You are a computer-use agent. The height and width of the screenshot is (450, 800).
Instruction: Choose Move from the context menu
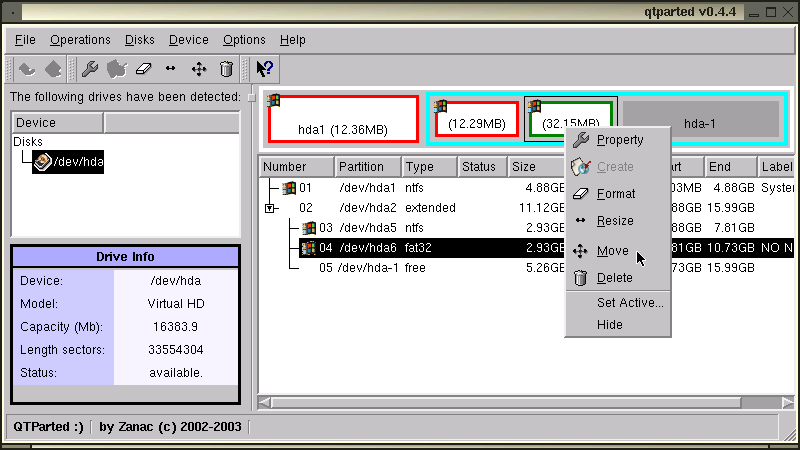coord(618,251)
